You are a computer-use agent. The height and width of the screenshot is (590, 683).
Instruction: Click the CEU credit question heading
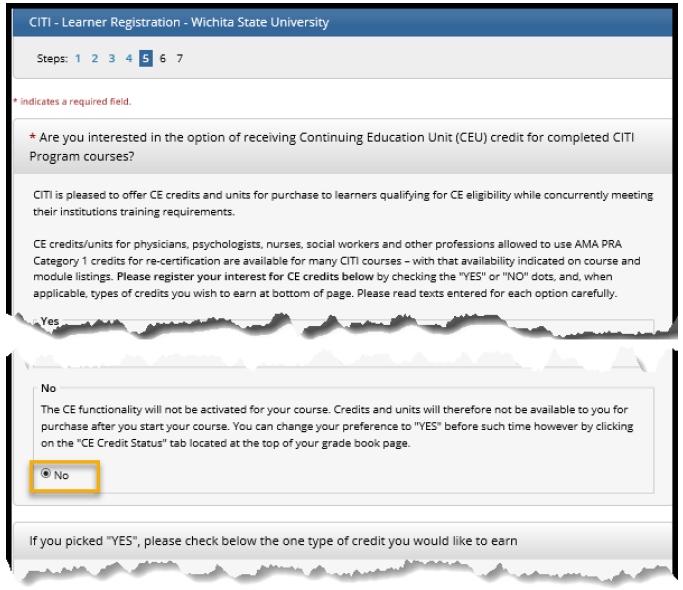pos(330,146)
